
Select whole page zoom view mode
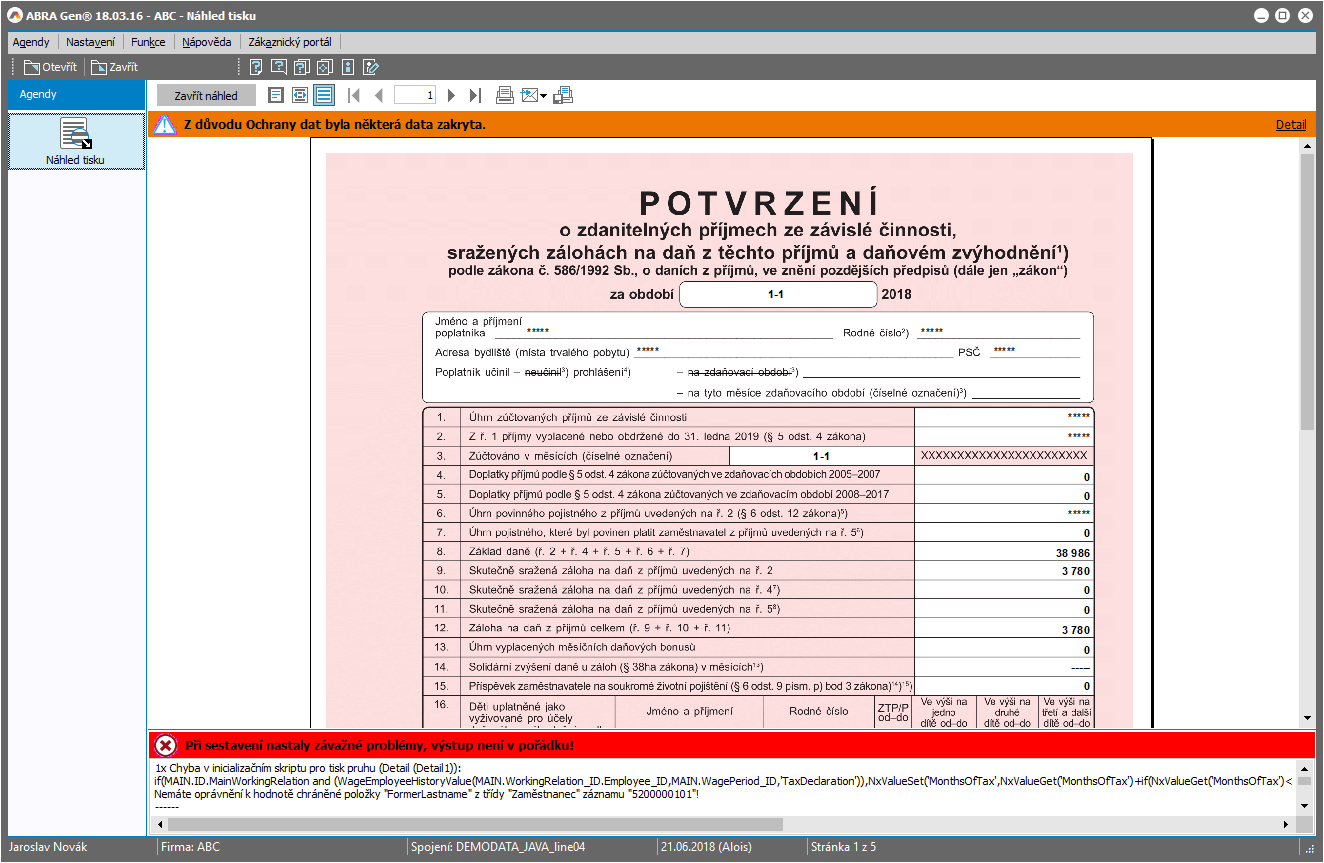pos(276,96)
